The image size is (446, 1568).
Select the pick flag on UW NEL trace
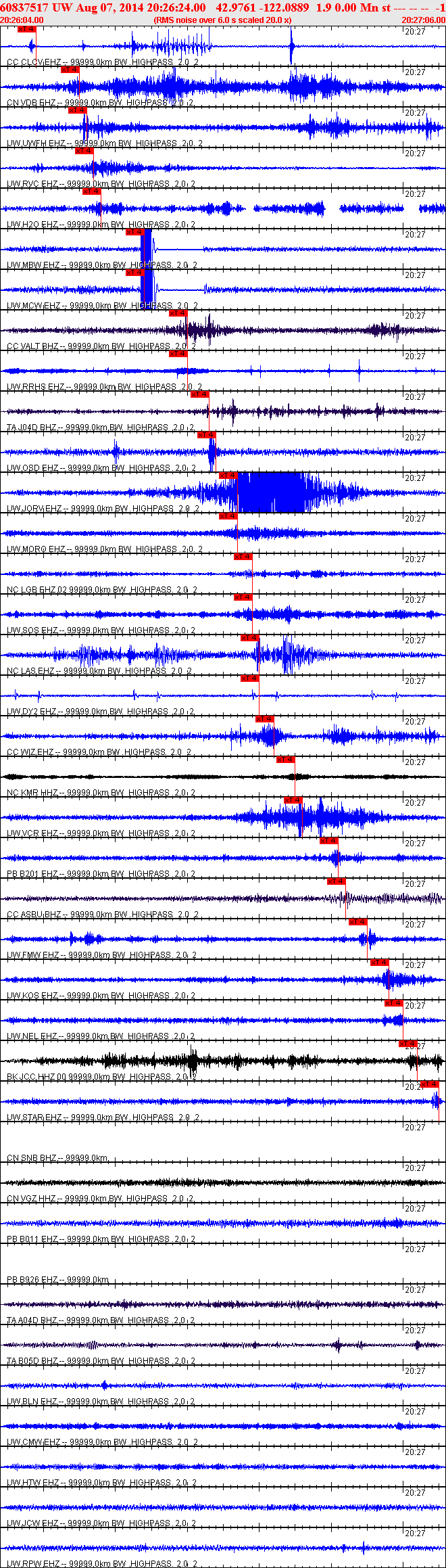(x=394, y=1003)
